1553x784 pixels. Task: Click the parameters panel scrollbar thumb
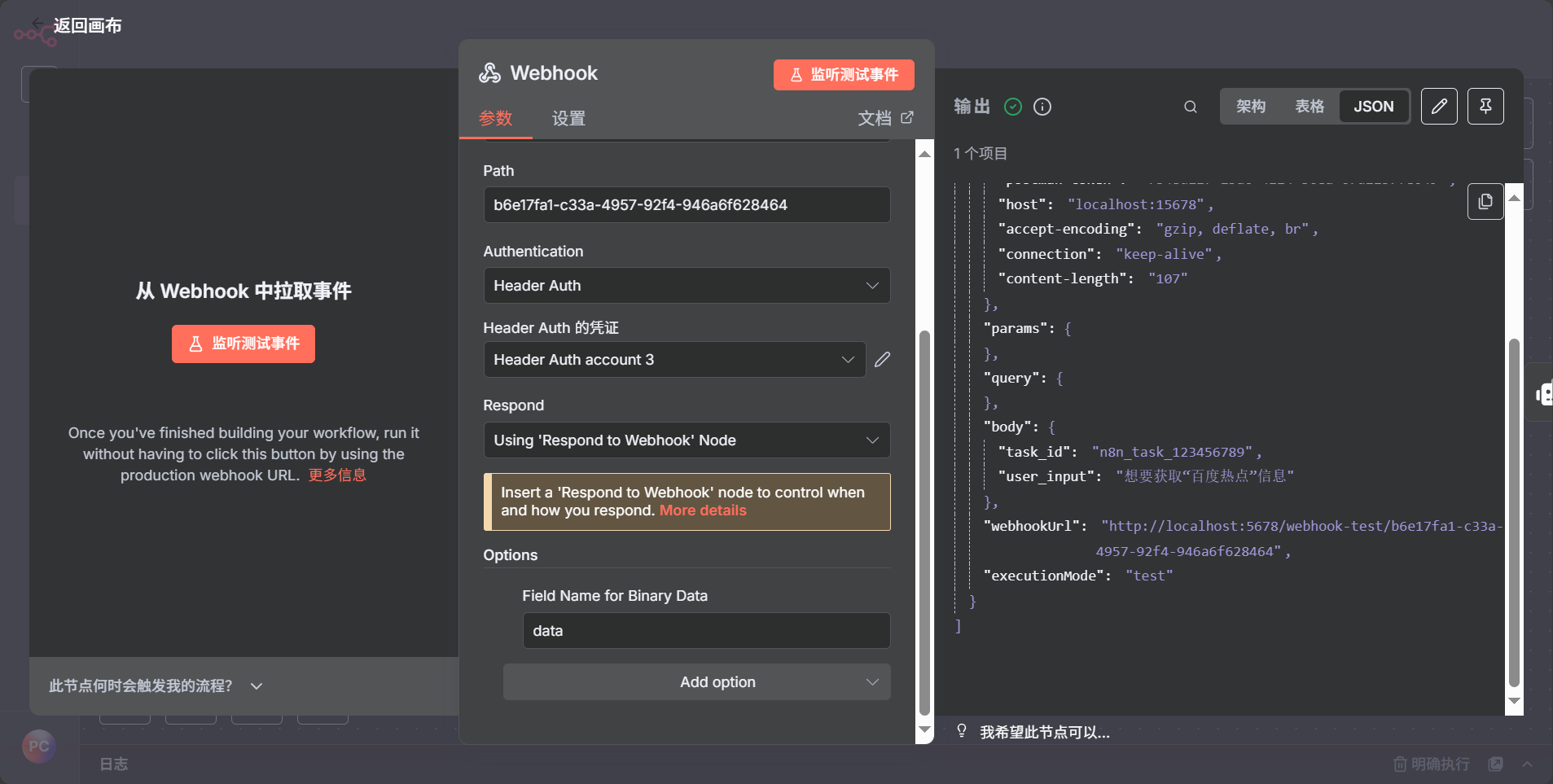[x=924, y=523]
